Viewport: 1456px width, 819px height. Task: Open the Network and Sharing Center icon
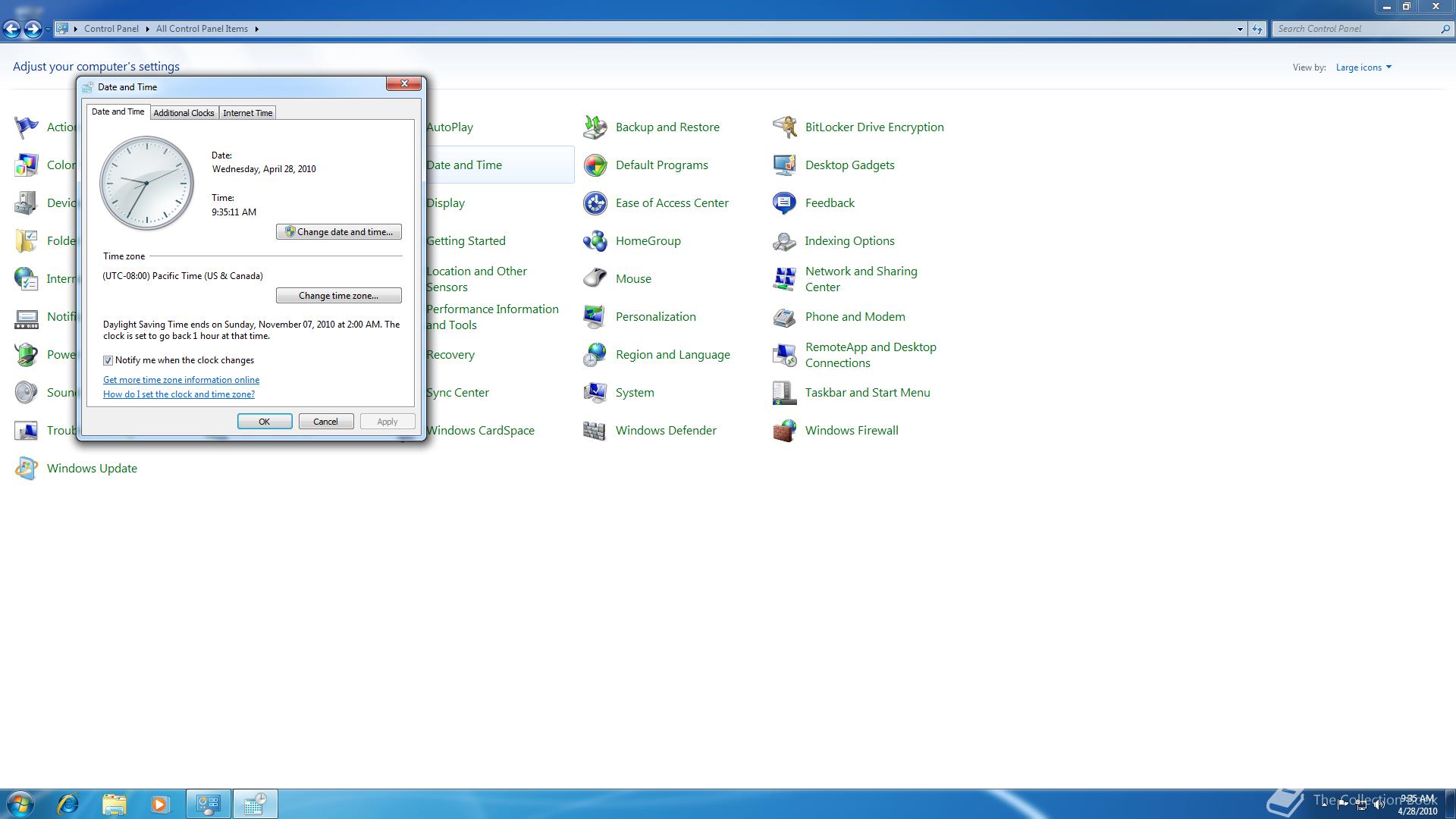coord(785,279)
